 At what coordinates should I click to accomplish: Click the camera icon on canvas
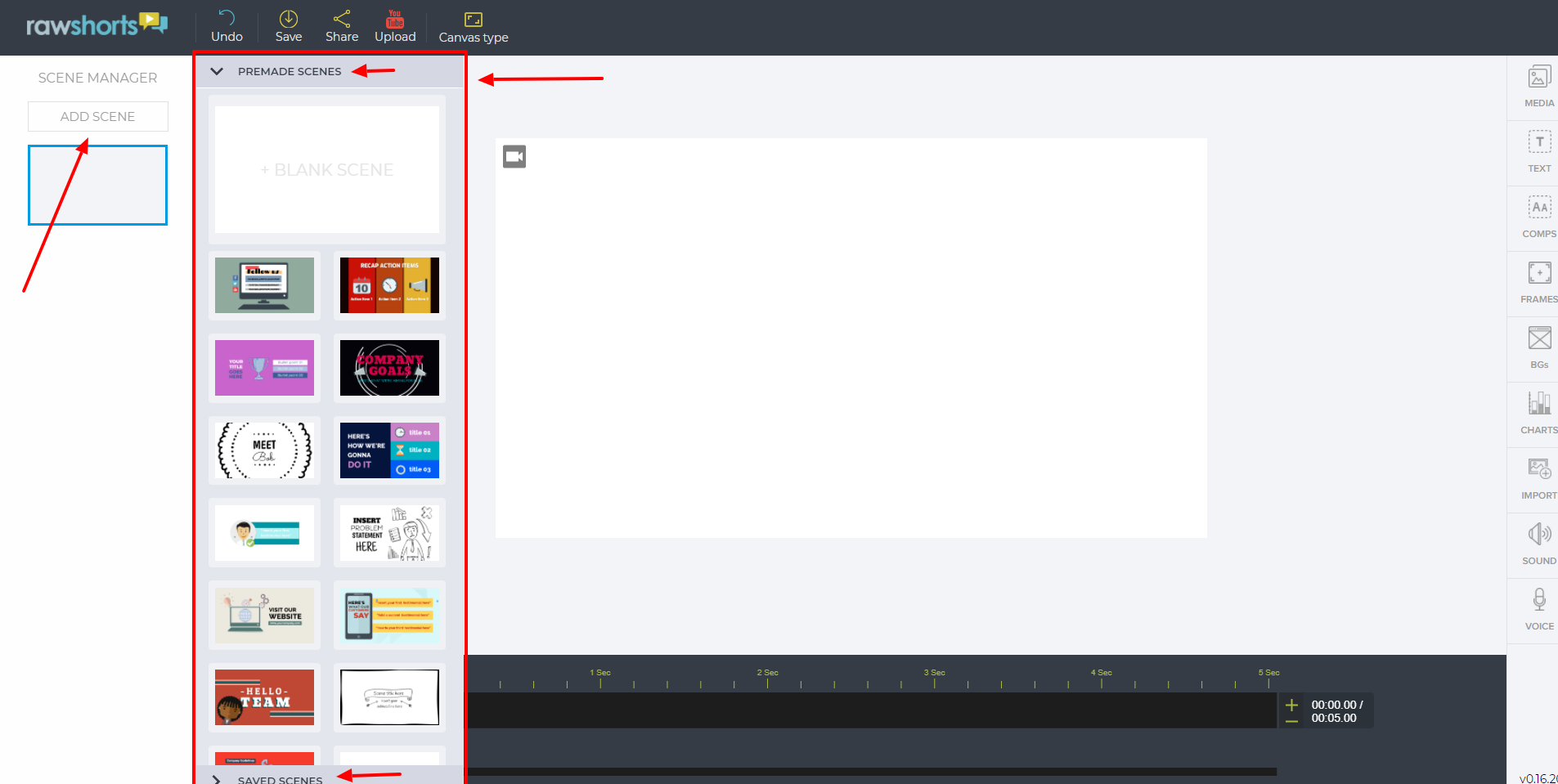(514, 156)
